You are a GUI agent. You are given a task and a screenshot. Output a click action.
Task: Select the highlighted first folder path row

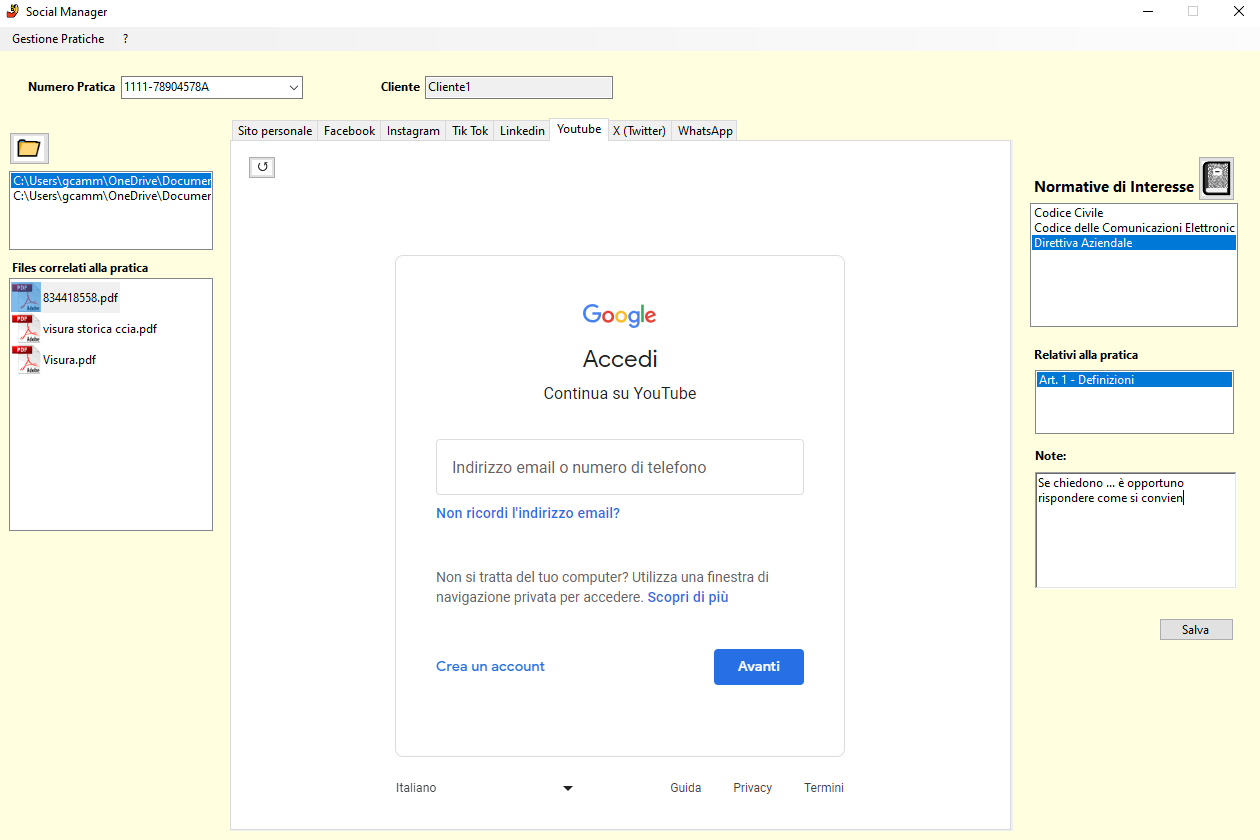[111, 181]
